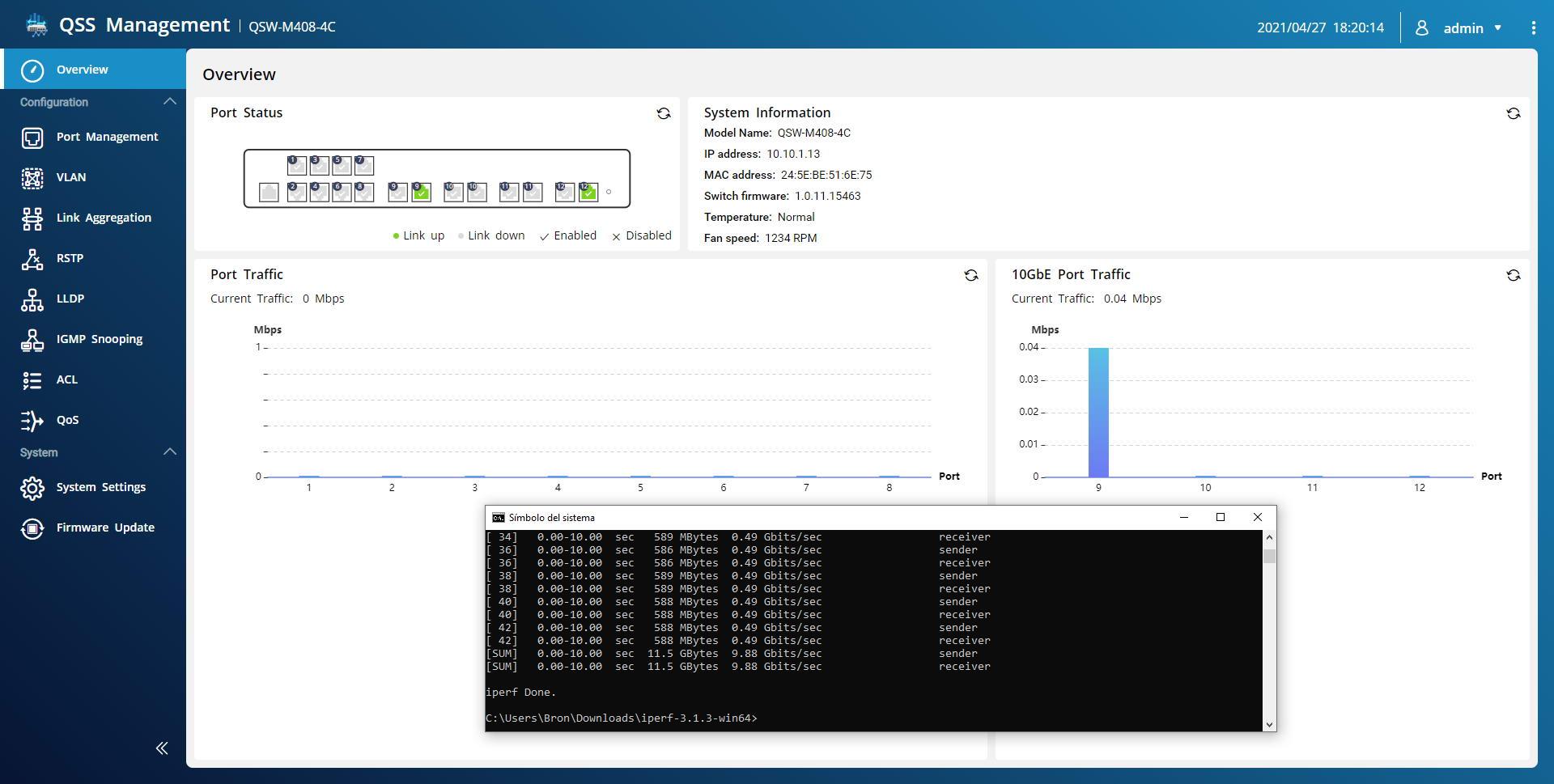Click down arrow of command prompt scrollbar
The height and width of the screenshot is (784, 1554).
(x=1269, y=725)
